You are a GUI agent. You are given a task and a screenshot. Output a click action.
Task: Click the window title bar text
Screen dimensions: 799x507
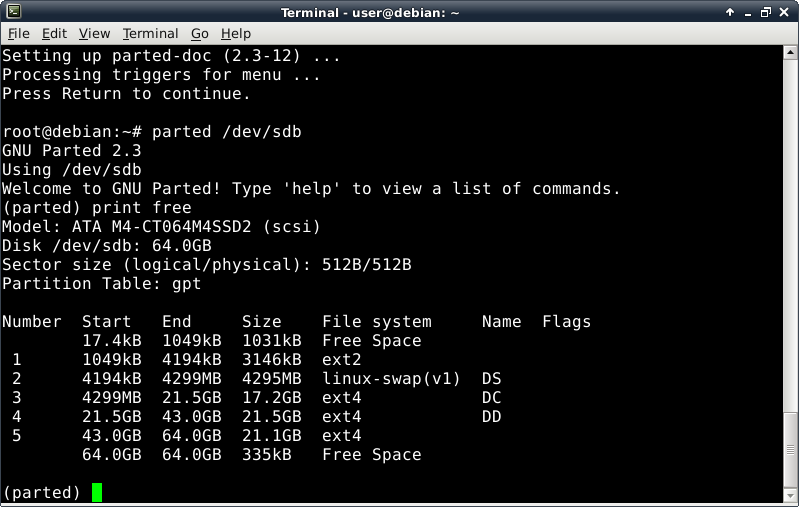[x=397, y=12]
